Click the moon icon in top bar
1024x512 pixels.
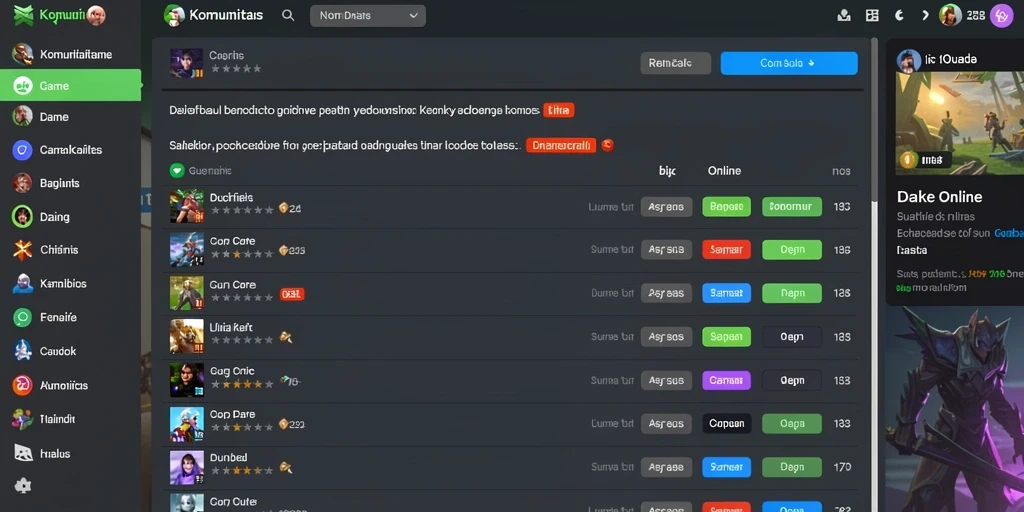[899, 15]
